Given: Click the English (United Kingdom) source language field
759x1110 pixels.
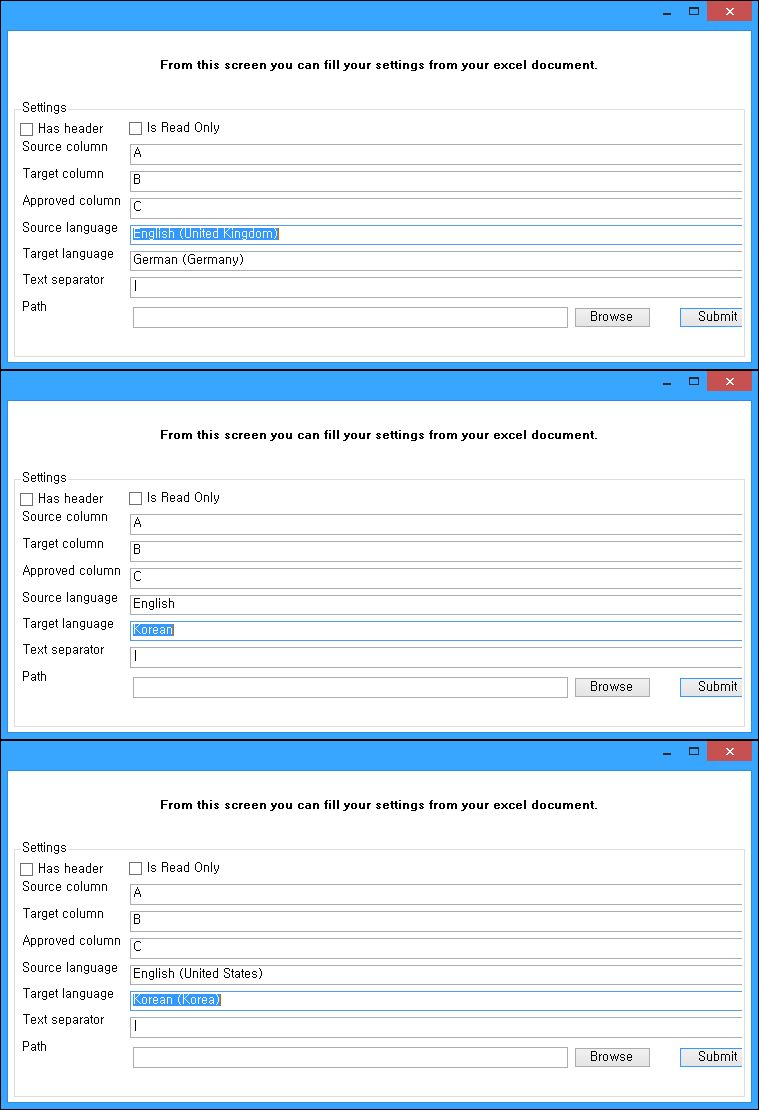Looking at the screenshot, I should (x=435, y=234).
